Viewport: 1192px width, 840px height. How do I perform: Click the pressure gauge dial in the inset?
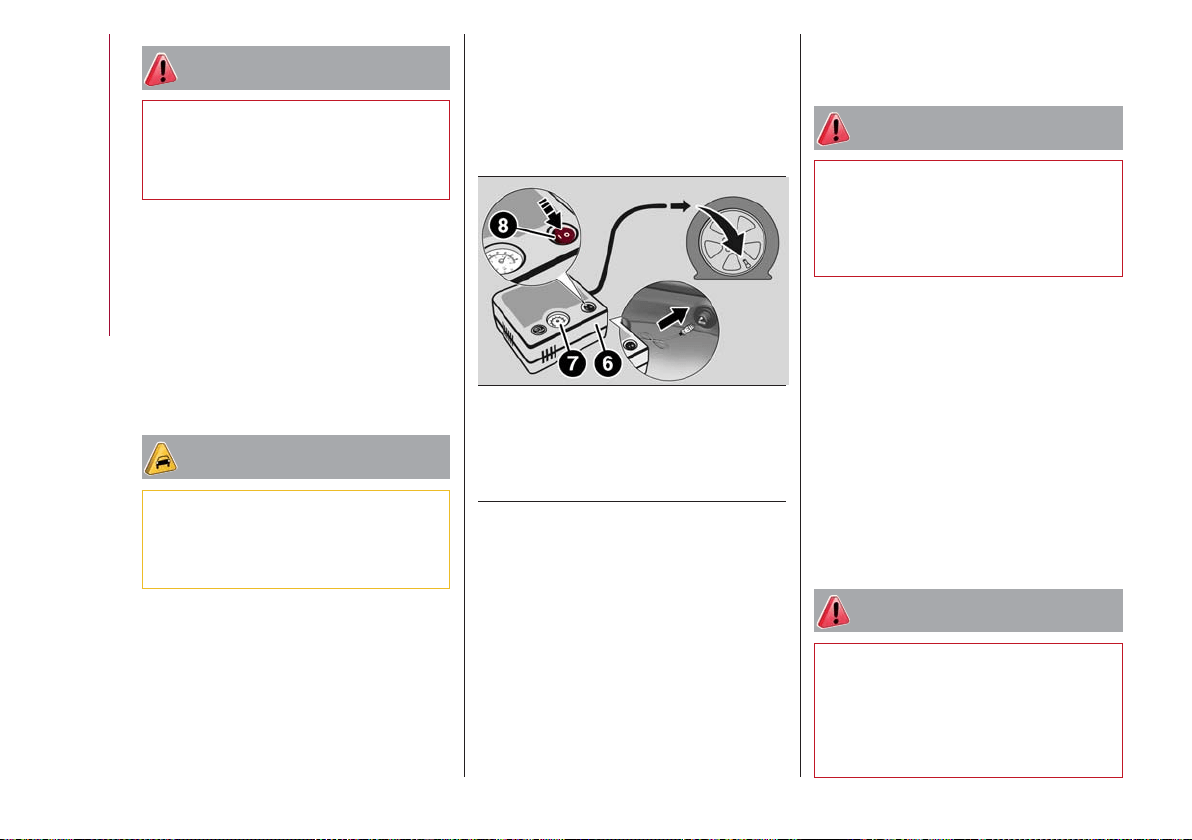pyautogui.click(x=503, y=265)
